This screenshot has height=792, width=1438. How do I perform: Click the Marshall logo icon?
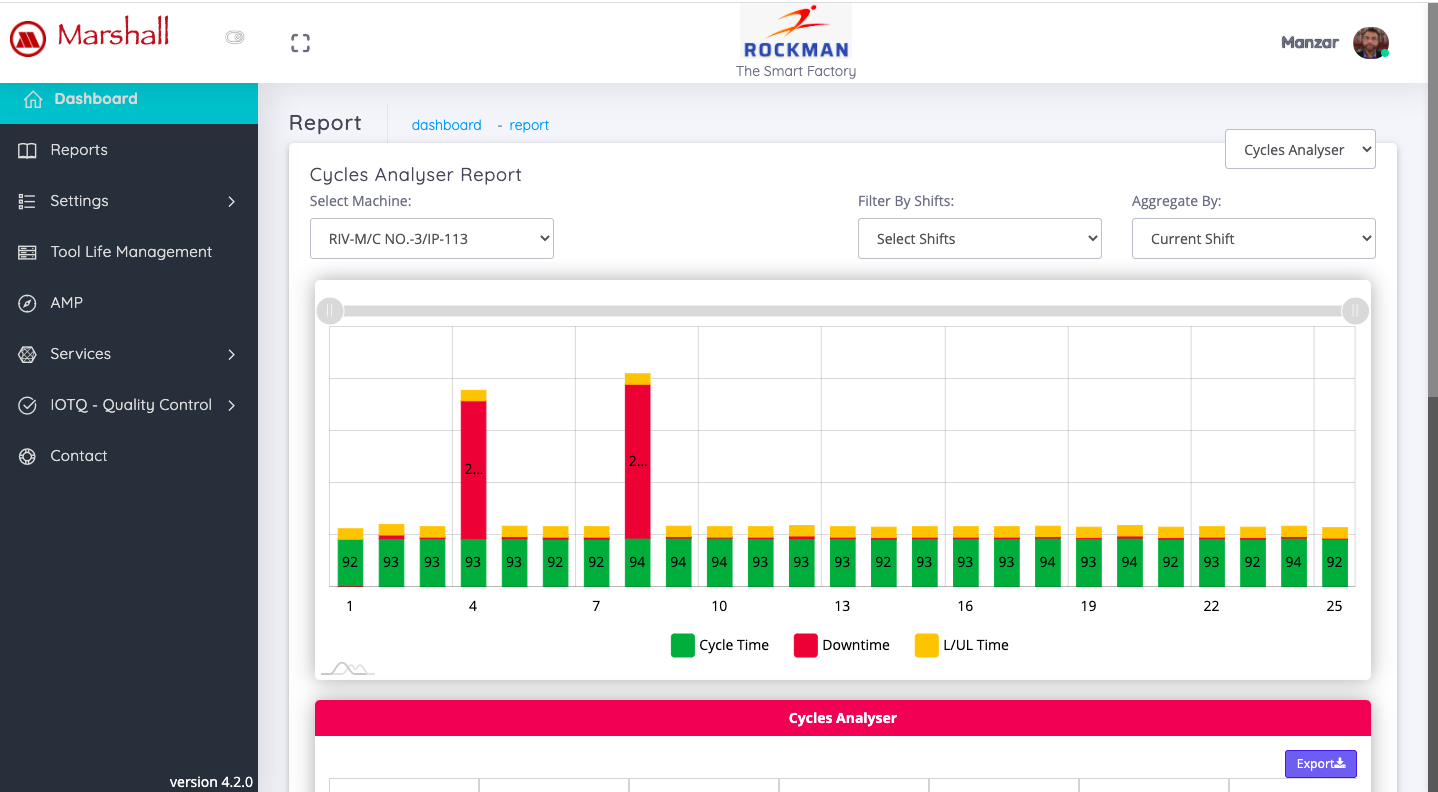click(x=28, y=39)
